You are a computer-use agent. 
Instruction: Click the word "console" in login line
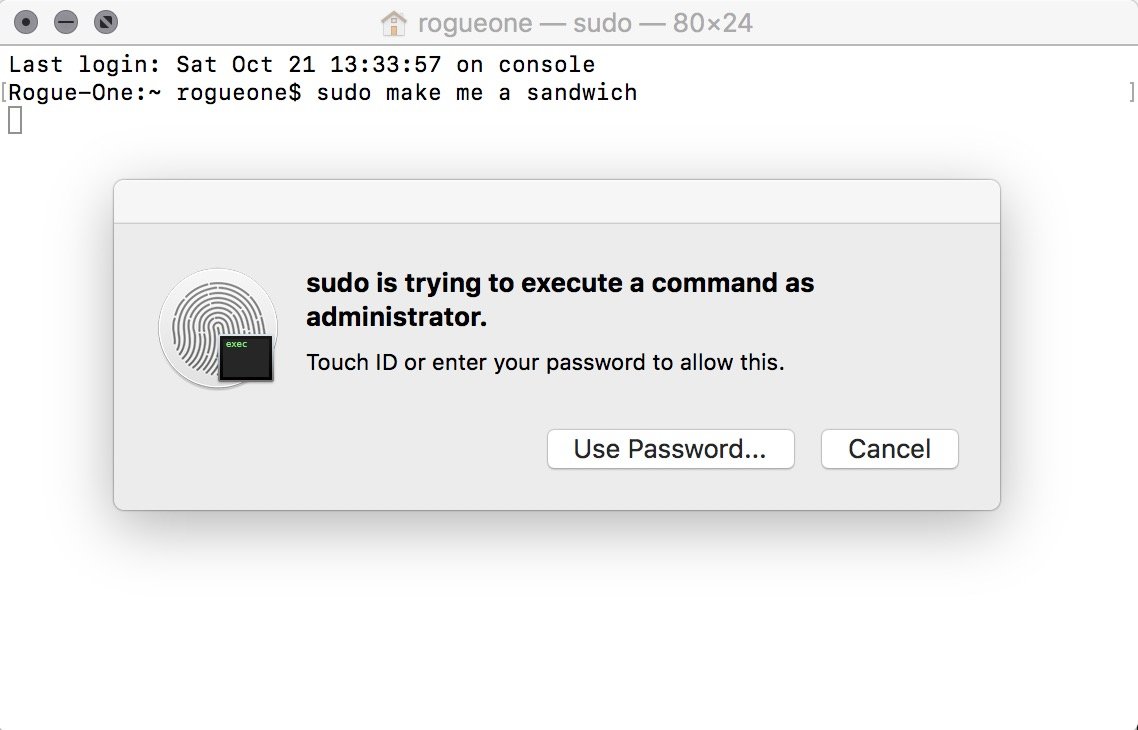tap(547, 65)
